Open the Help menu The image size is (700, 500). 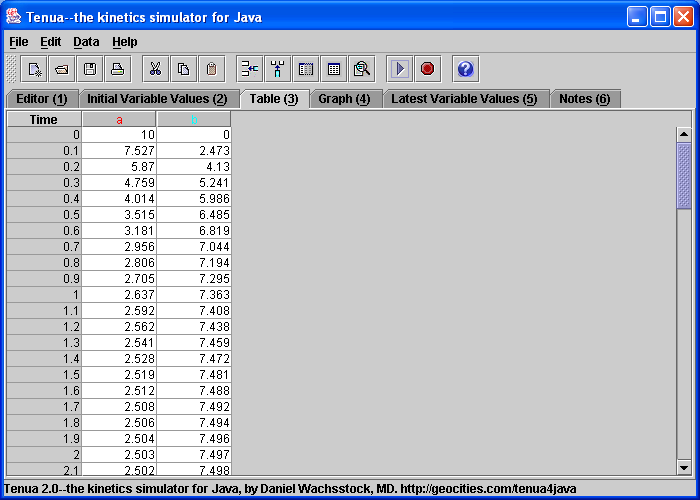tap(125, 42)
